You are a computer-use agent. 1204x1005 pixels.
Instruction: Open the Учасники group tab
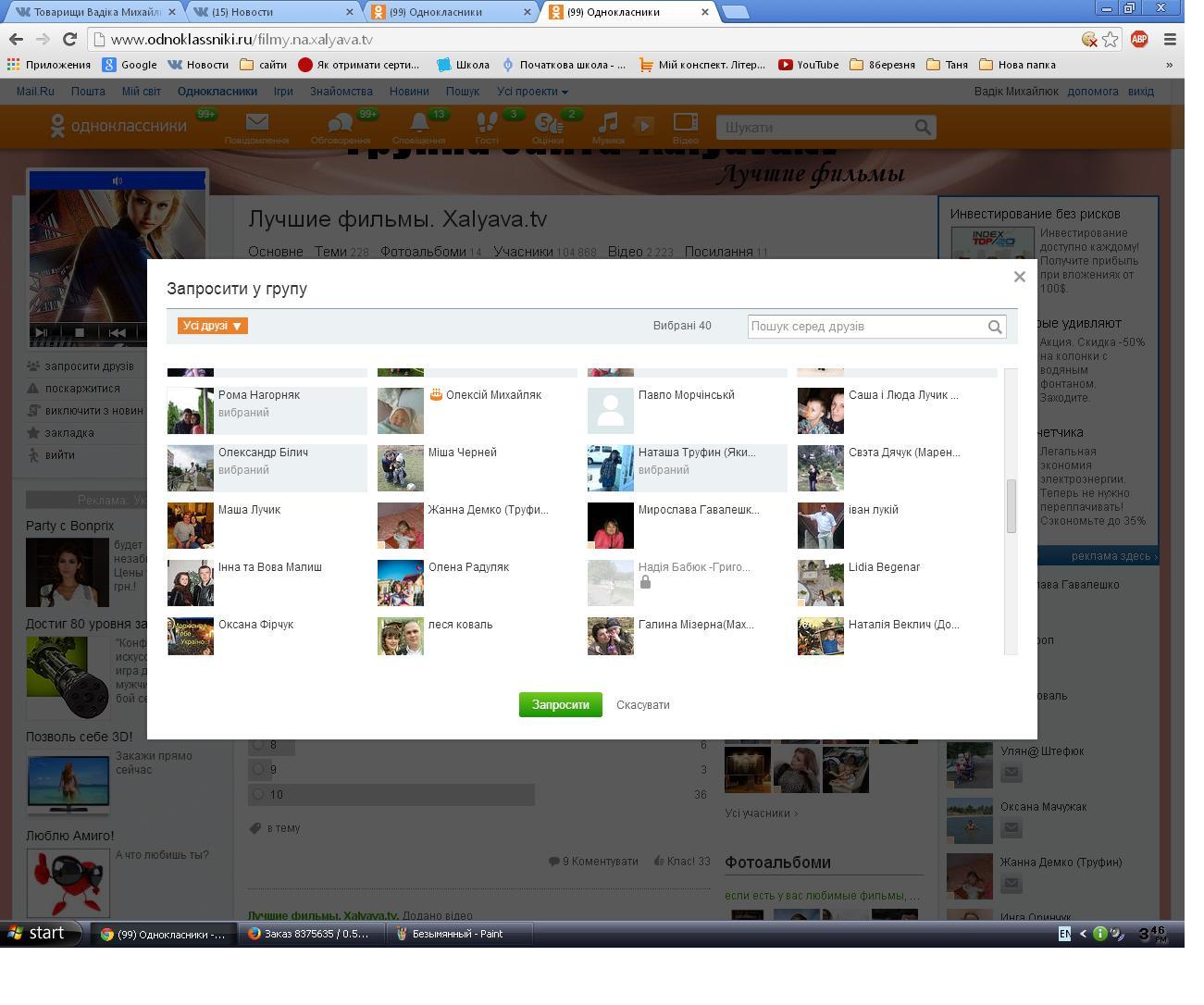[523, 252]
